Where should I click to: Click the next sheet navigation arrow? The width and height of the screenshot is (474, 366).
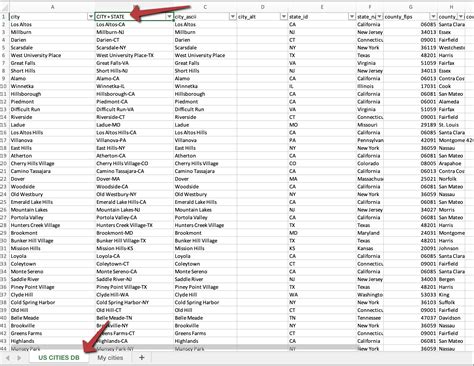coord(19,358)
